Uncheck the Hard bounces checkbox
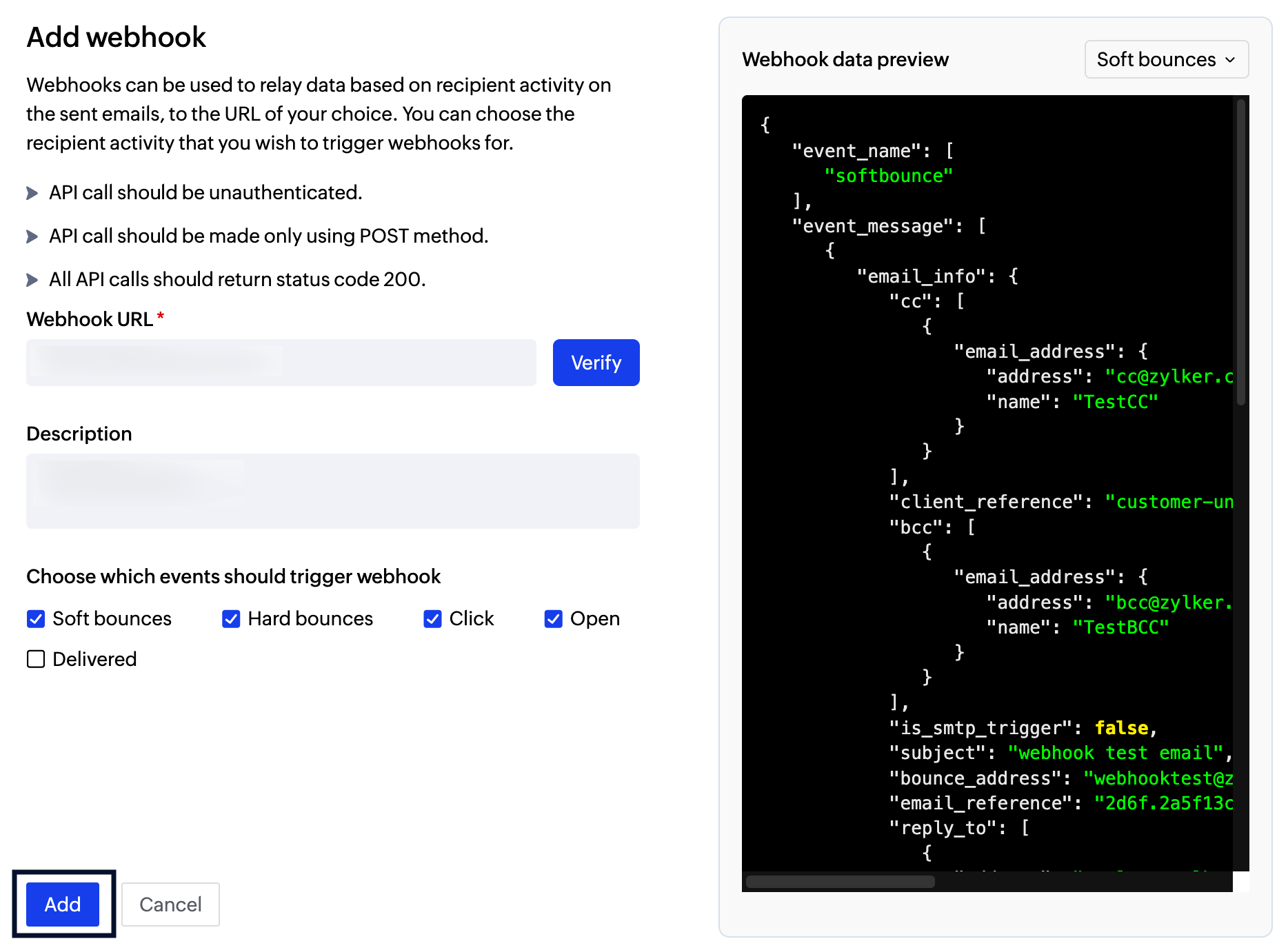 (x=231, y=619)
